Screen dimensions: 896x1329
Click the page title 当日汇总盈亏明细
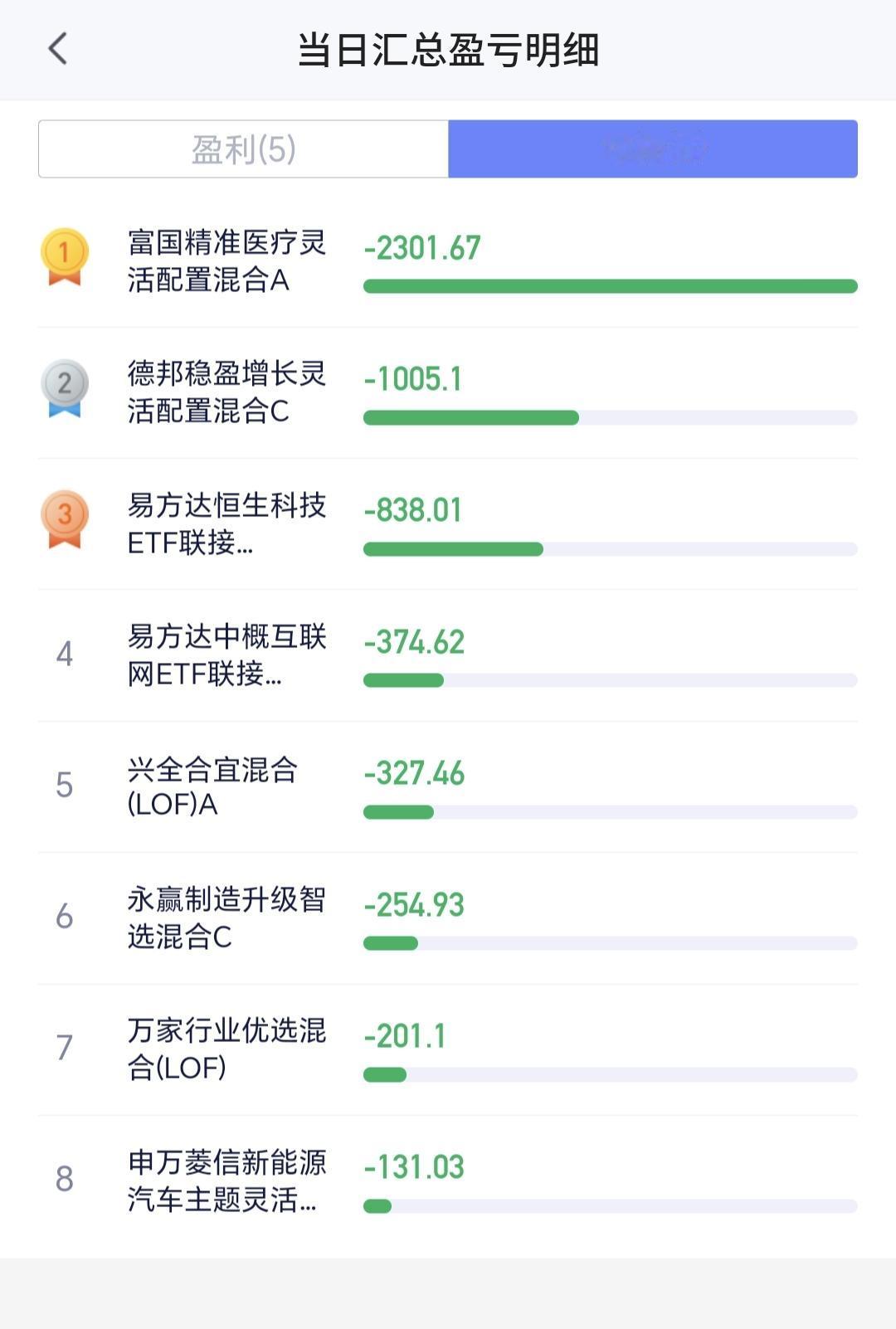448,50
